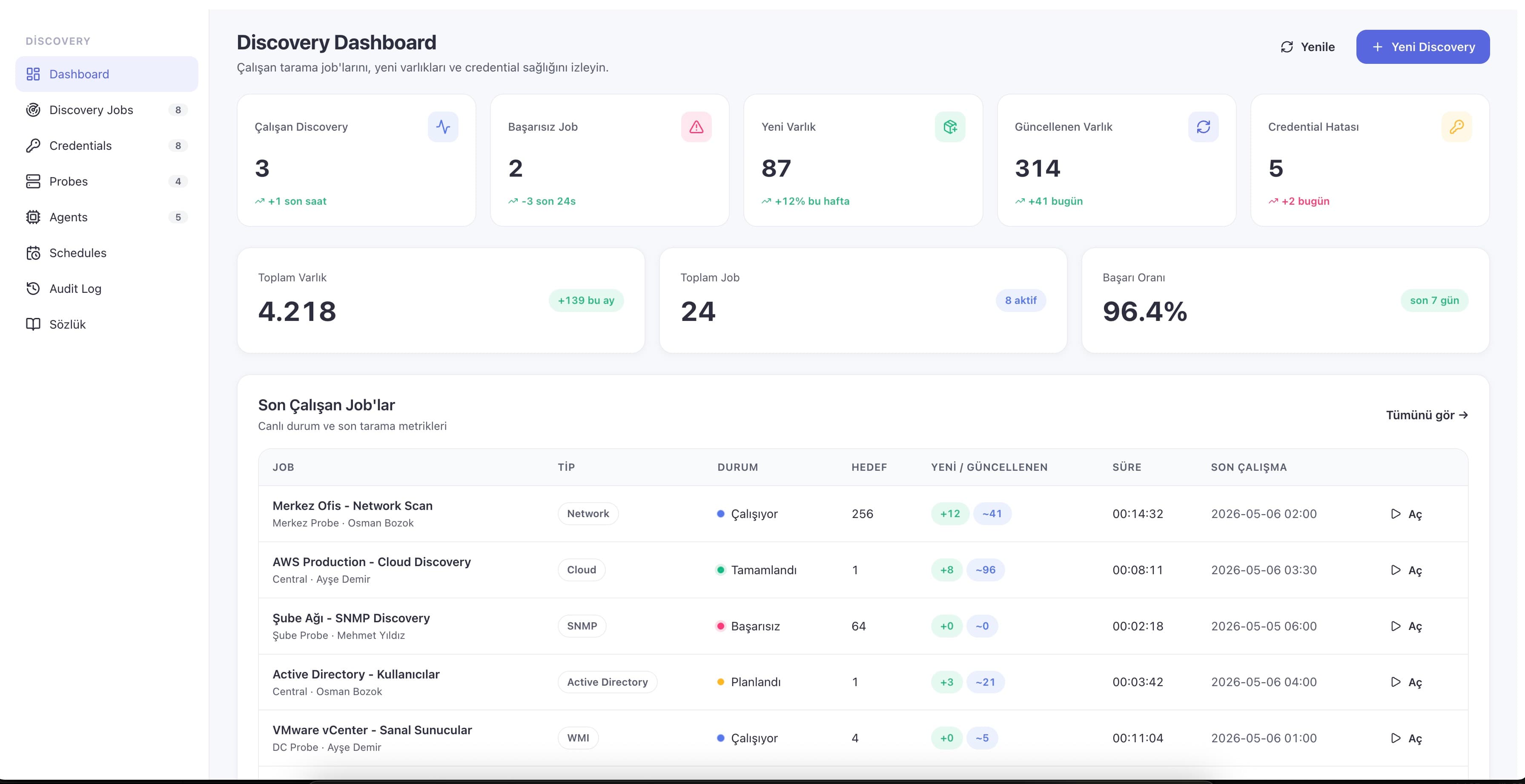The width and height of the screenshot is (1525, 784).
Task: Start a new discovery with Yeni Discovery
Action: pos(1422,47)
